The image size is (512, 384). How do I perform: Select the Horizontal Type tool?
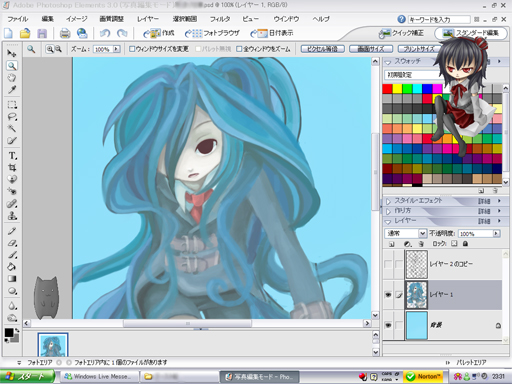12,156
